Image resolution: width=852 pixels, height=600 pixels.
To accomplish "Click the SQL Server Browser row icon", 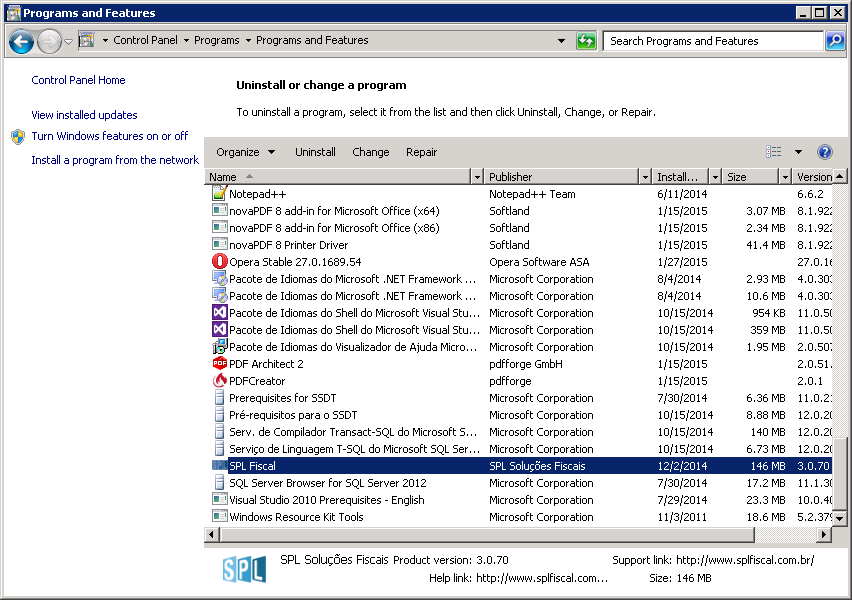I will point(220,482).
